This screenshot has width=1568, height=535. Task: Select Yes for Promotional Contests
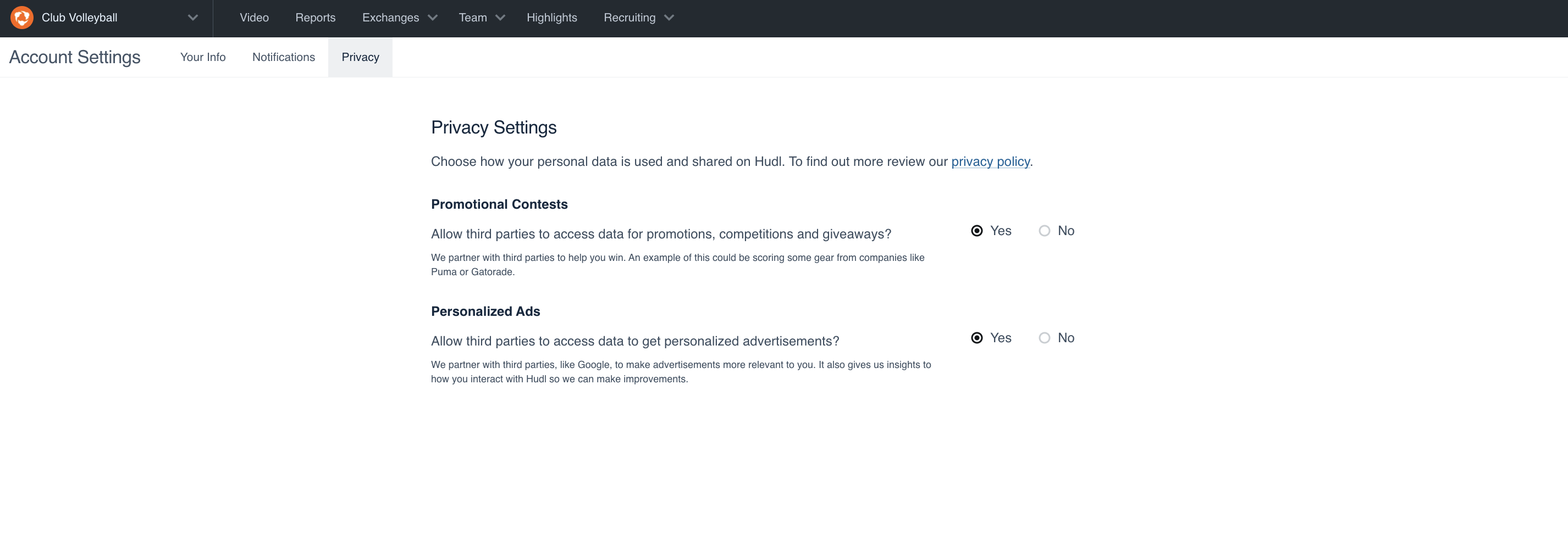[976, 231]
